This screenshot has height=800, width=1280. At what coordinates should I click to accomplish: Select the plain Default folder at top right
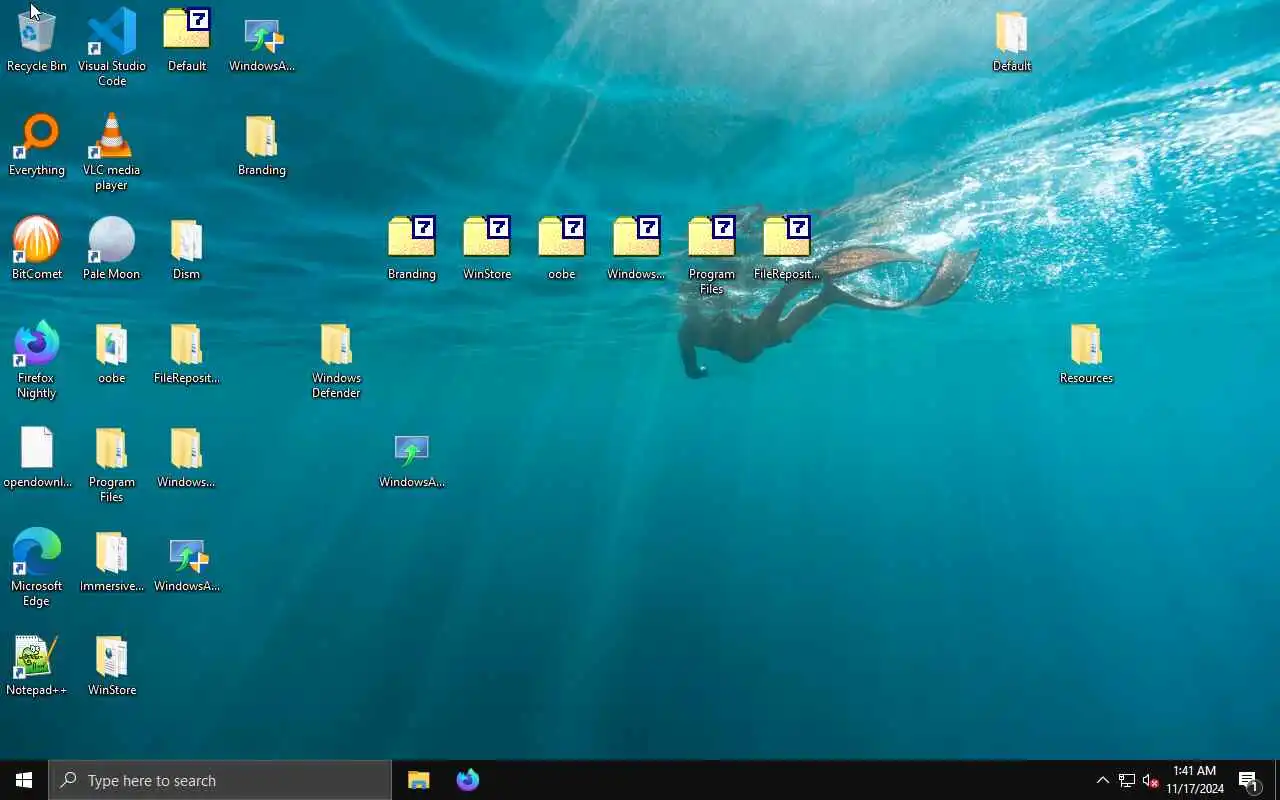pos(1012,40)
